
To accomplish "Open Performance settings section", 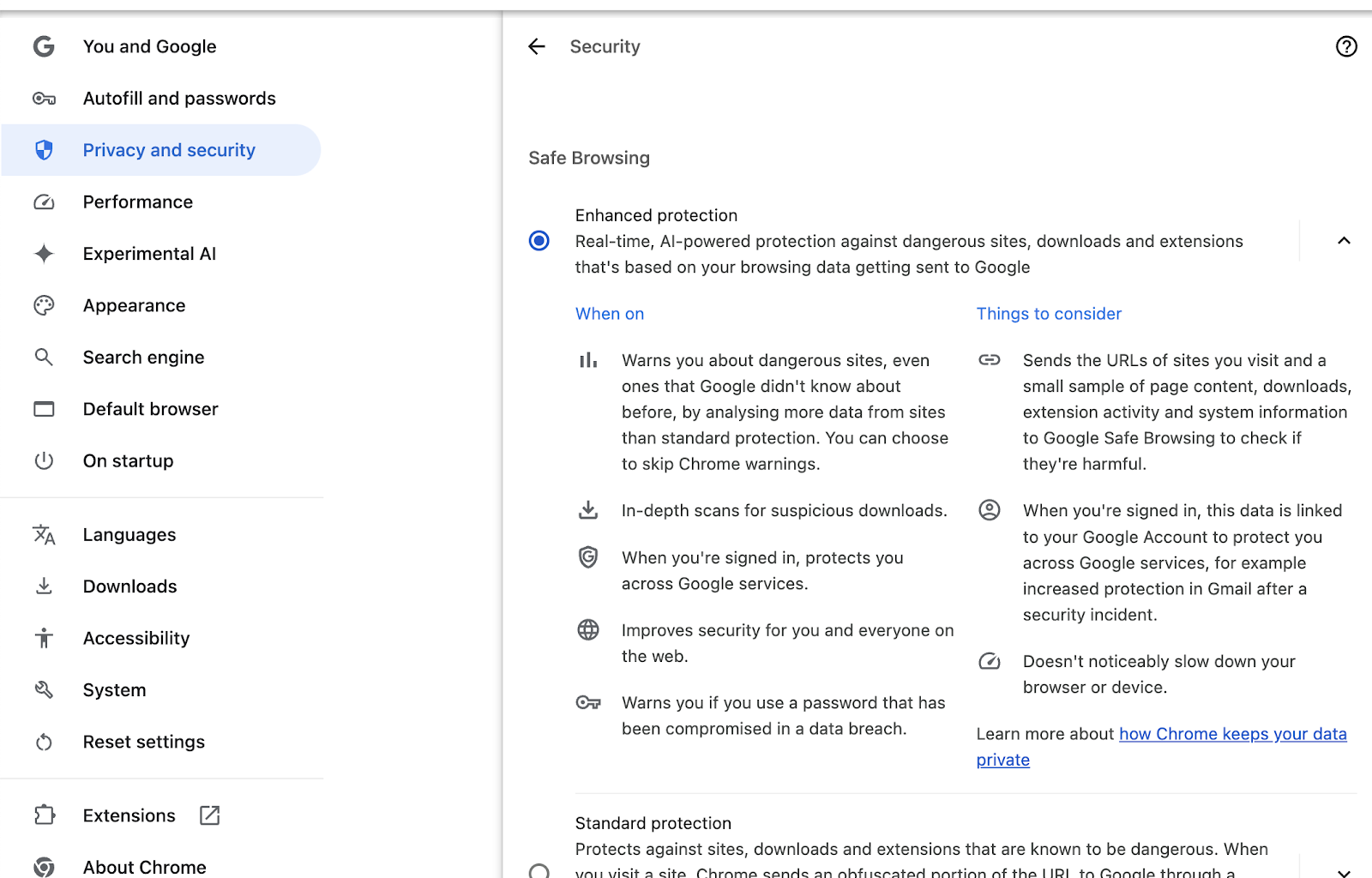I will 161,202.
